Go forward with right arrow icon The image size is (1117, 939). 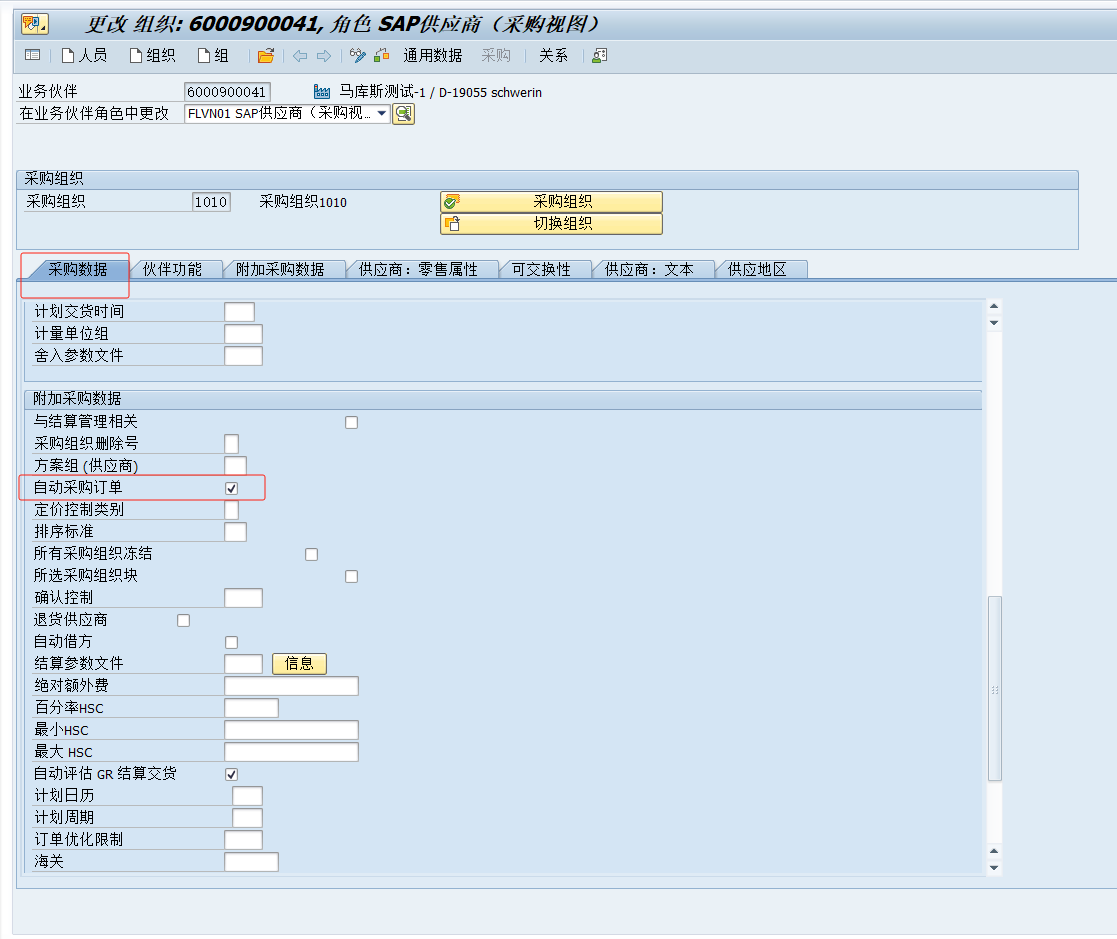point(323,55)
